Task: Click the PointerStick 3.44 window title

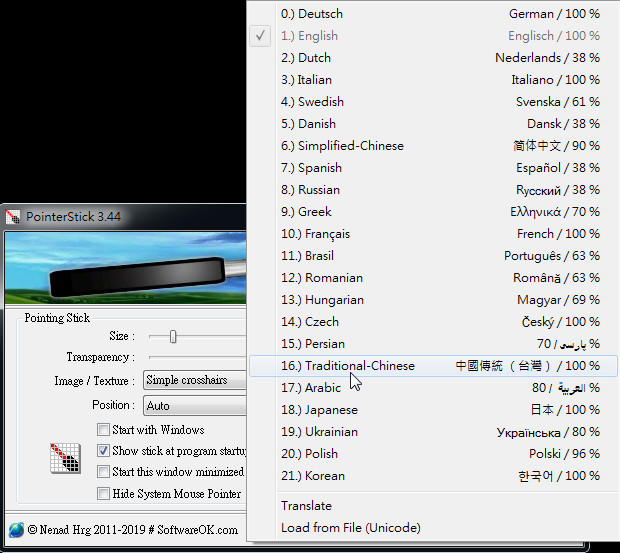Action: pyautogui.click(x=74, y=217)
